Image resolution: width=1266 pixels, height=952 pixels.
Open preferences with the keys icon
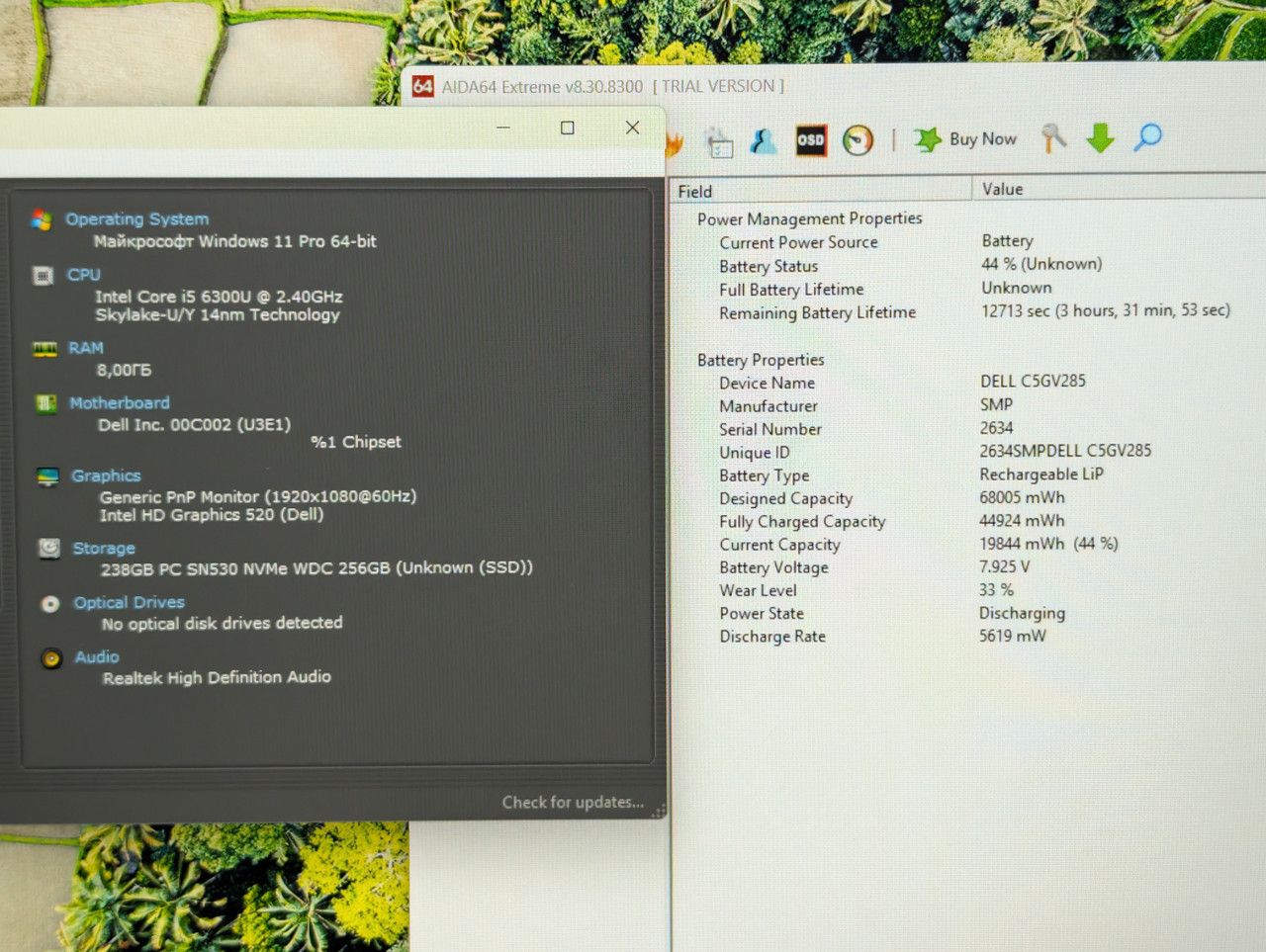pos(1053,138)
